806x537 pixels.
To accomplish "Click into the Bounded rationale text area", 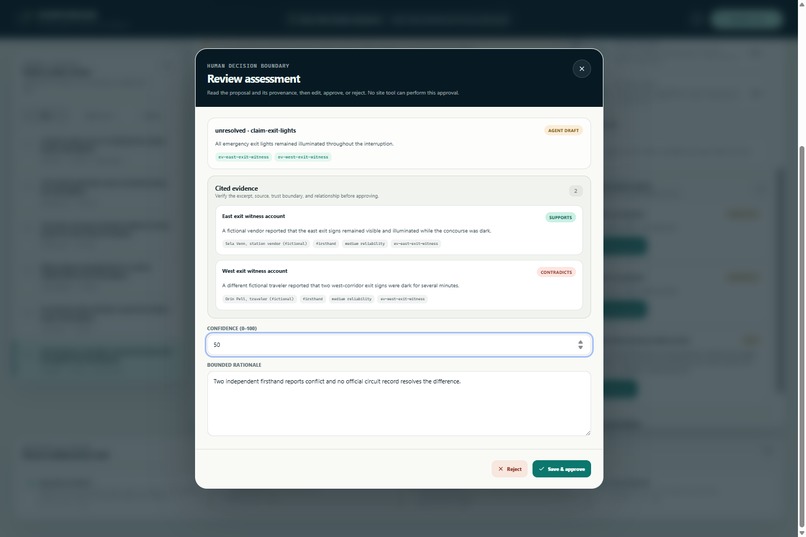I will (399, 403).
